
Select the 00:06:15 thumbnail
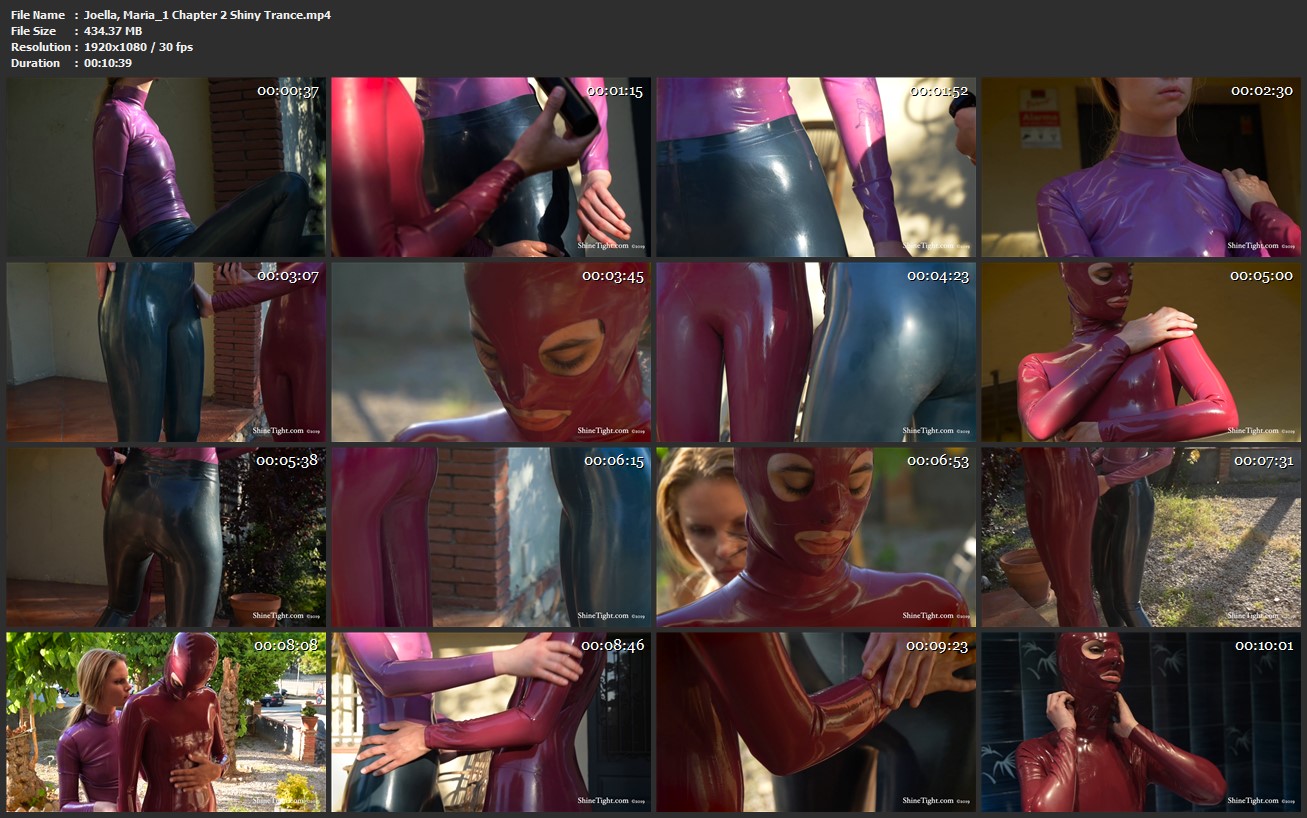491,537
